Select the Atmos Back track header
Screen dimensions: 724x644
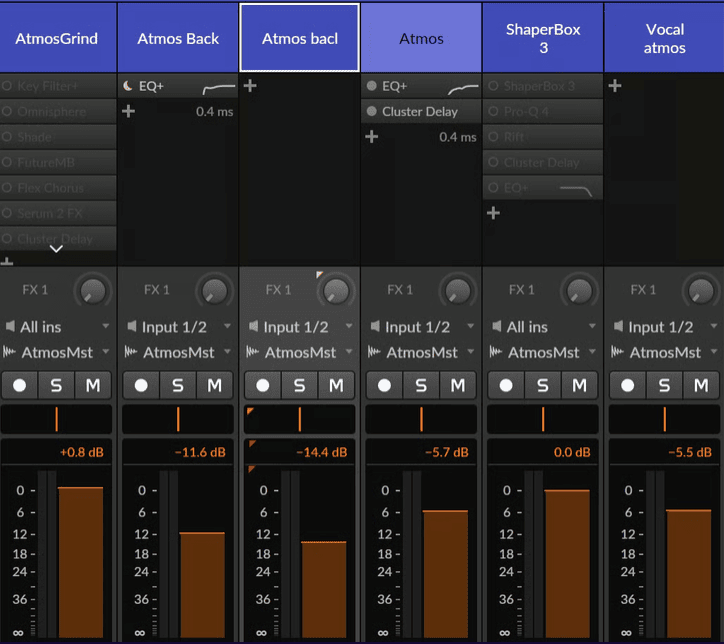coord(178,38)
